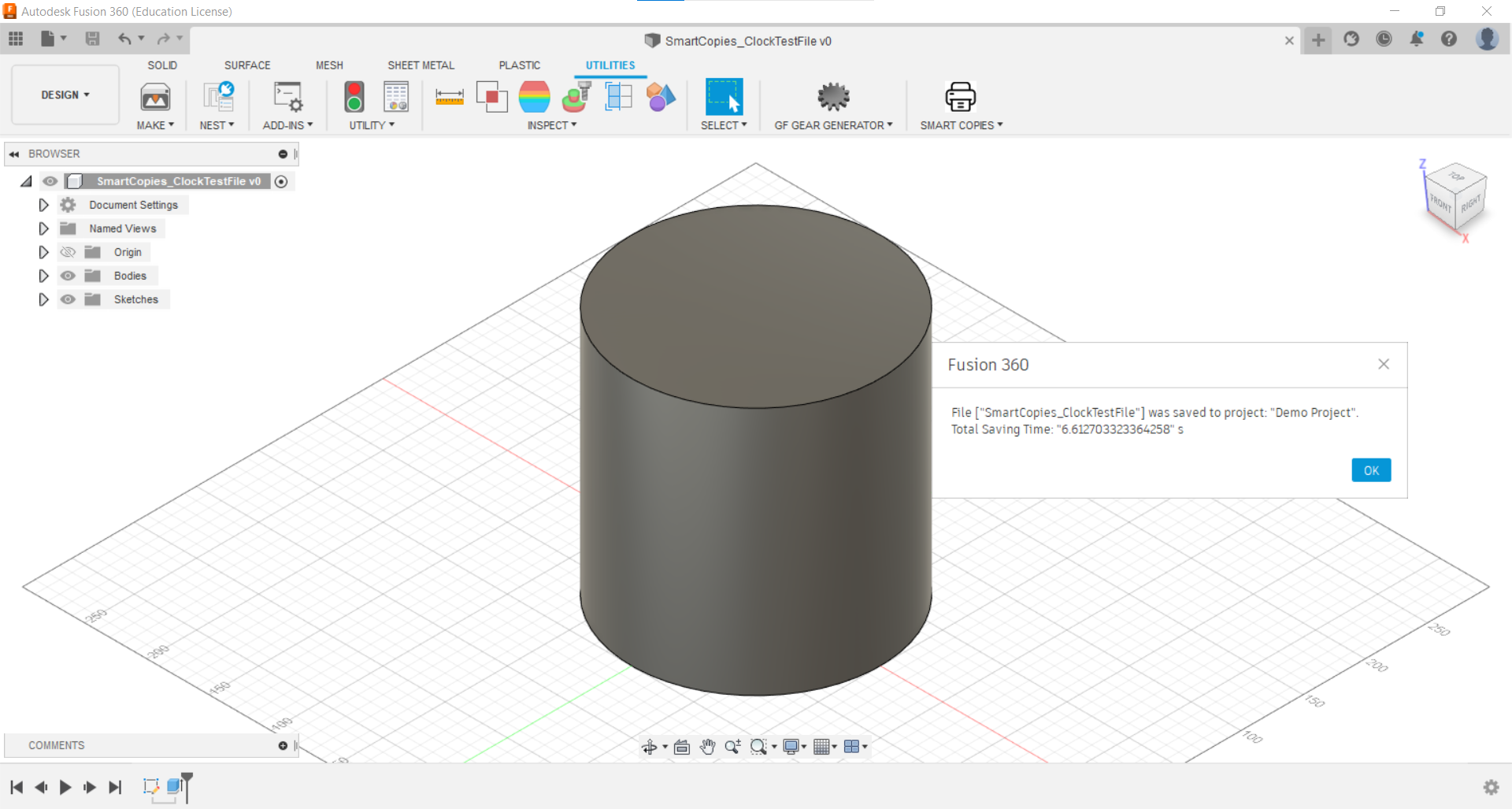The image size is (1512, 809).
Task: Open the Zebra Analysis striped icon
Action: coord(534,97)
